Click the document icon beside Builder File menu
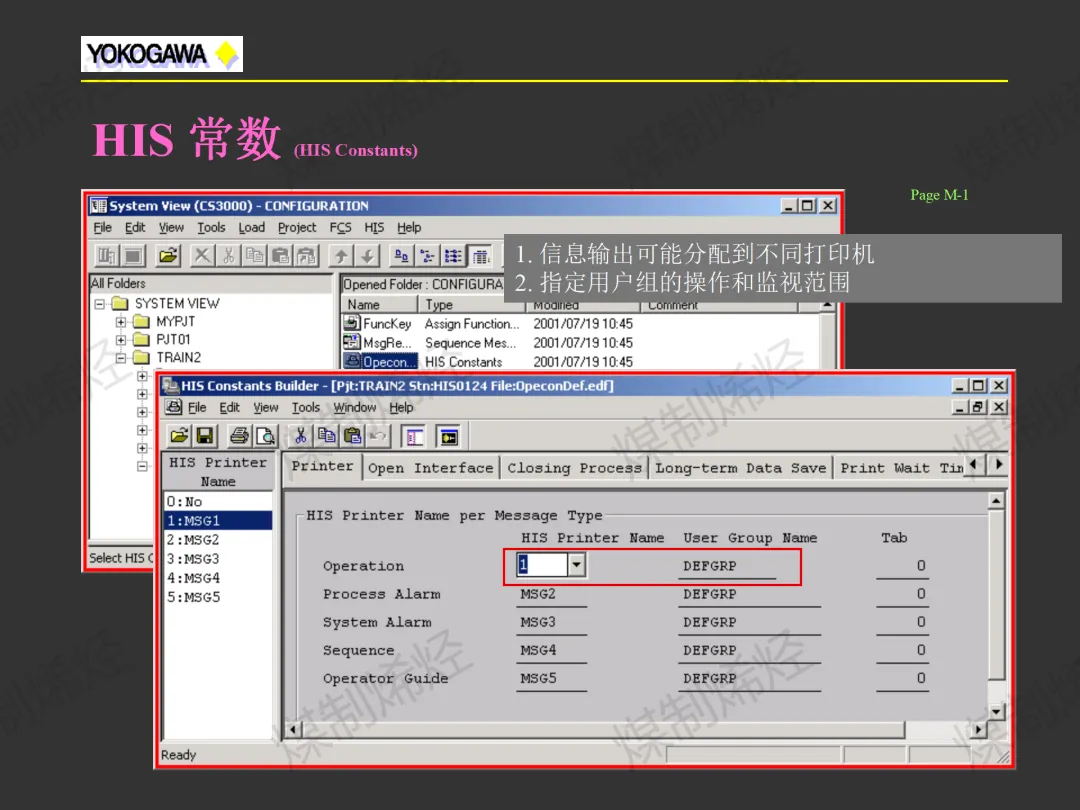The image size is (1080, 810). 174,407
